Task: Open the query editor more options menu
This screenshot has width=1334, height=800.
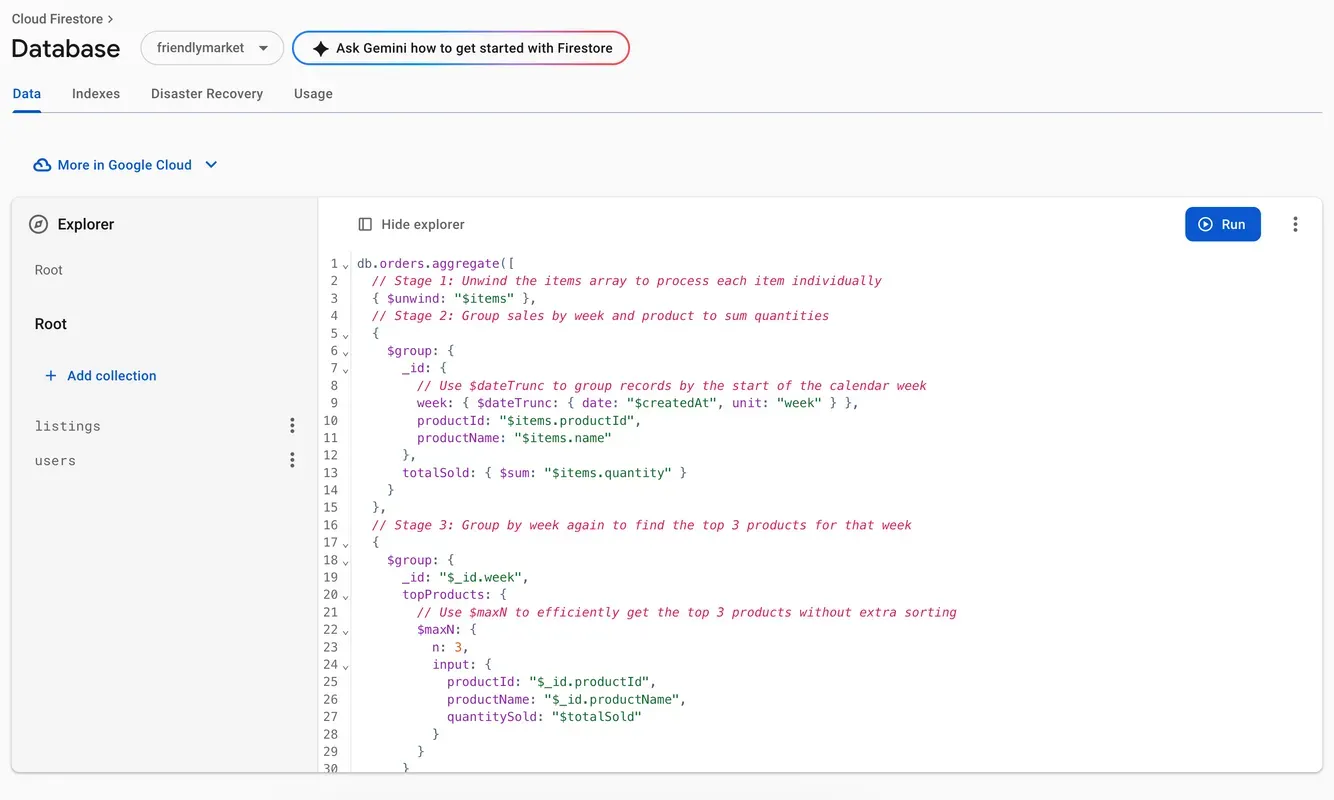Action: [x=1295, y=224]
